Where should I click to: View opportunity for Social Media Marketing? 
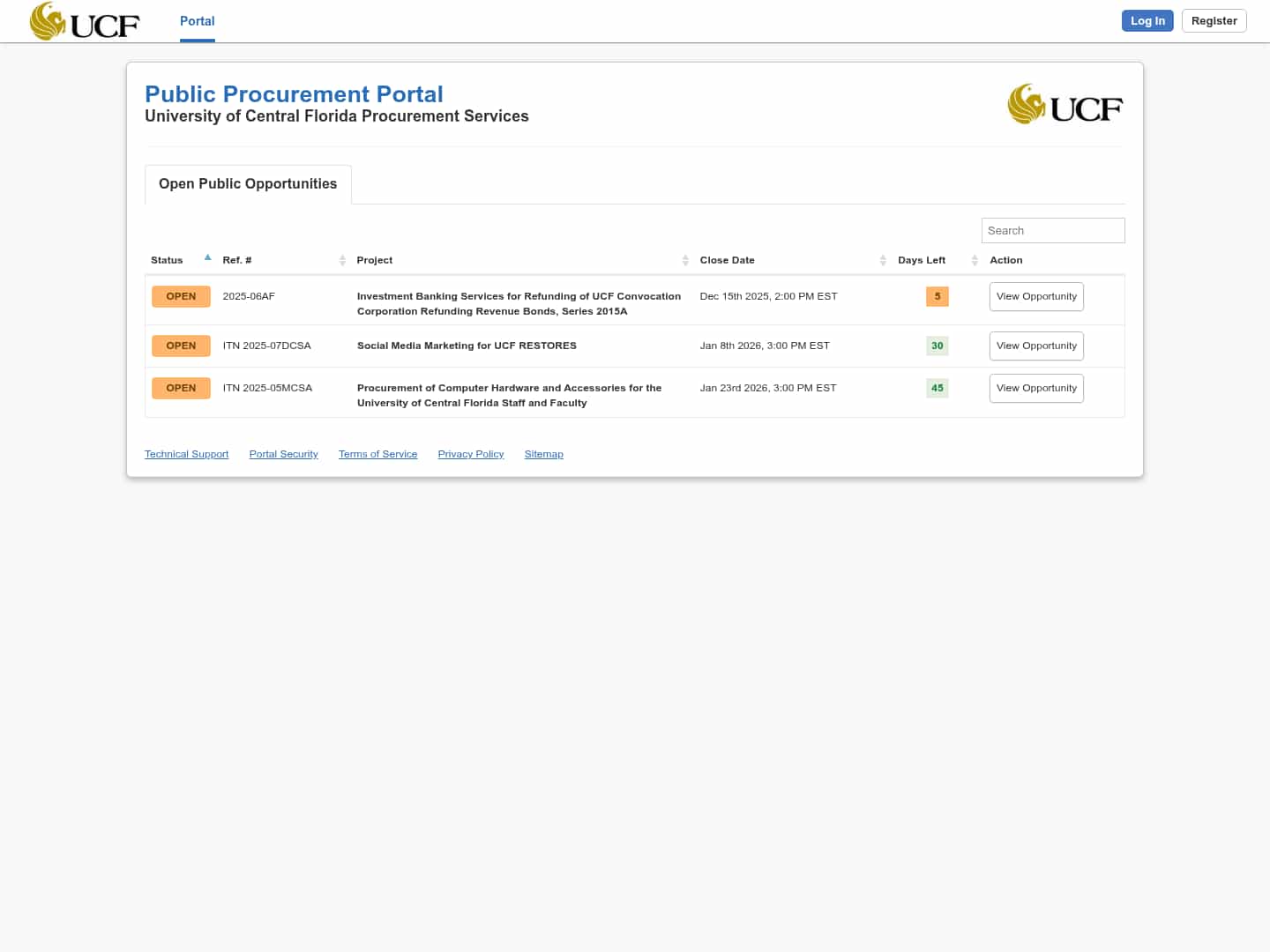coord(1036,346)
